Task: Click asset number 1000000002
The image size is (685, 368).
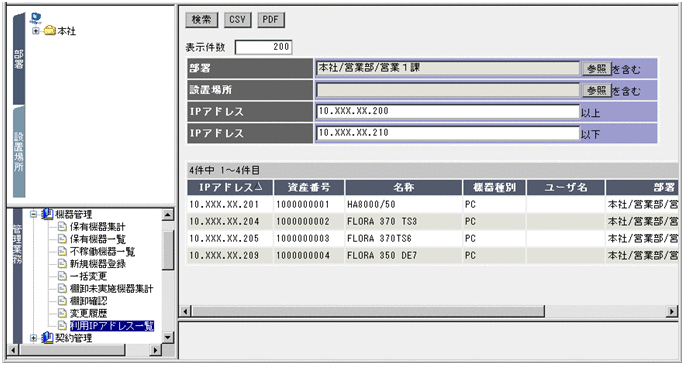Action: click(x=303, y=222)
